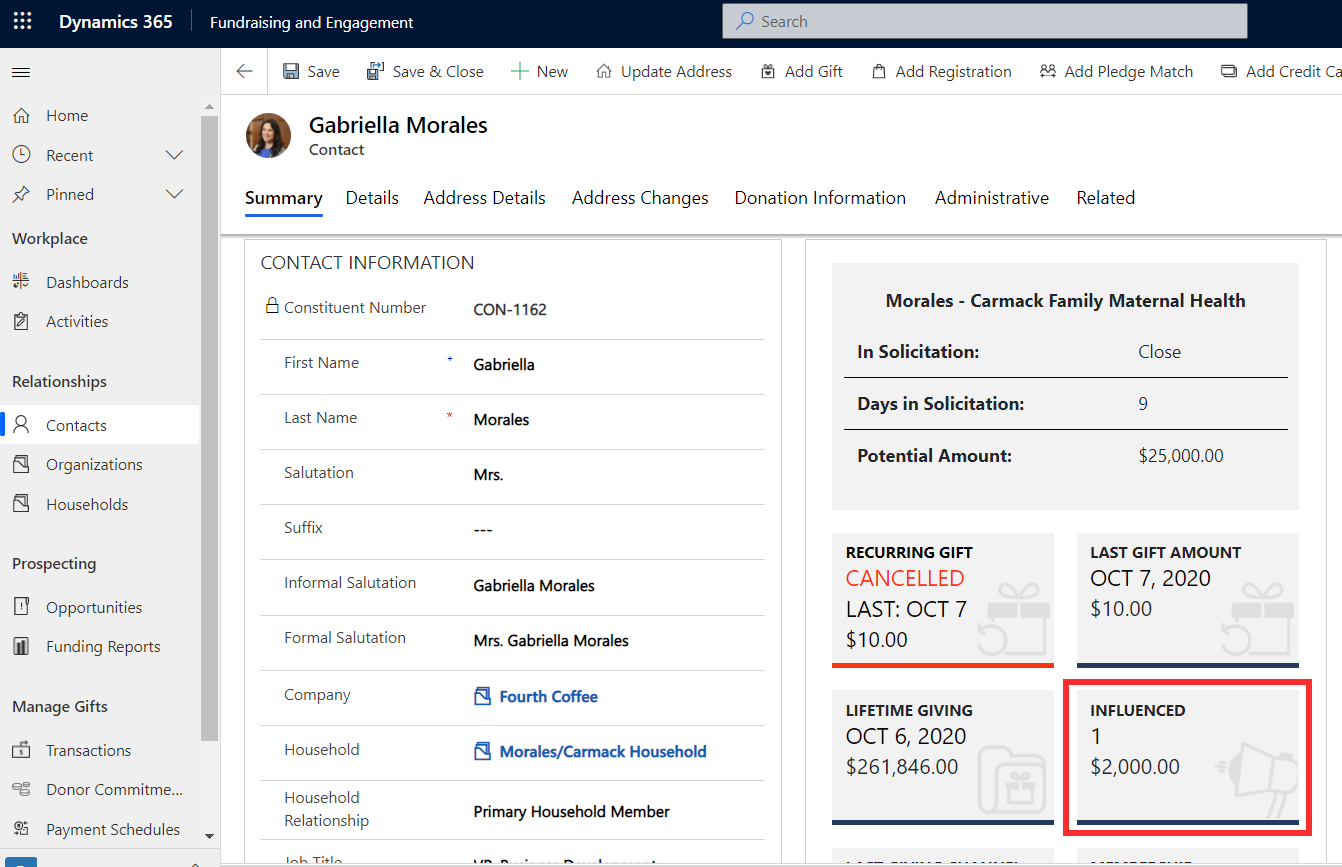Click the Add Gift icon

click(768, 71)
